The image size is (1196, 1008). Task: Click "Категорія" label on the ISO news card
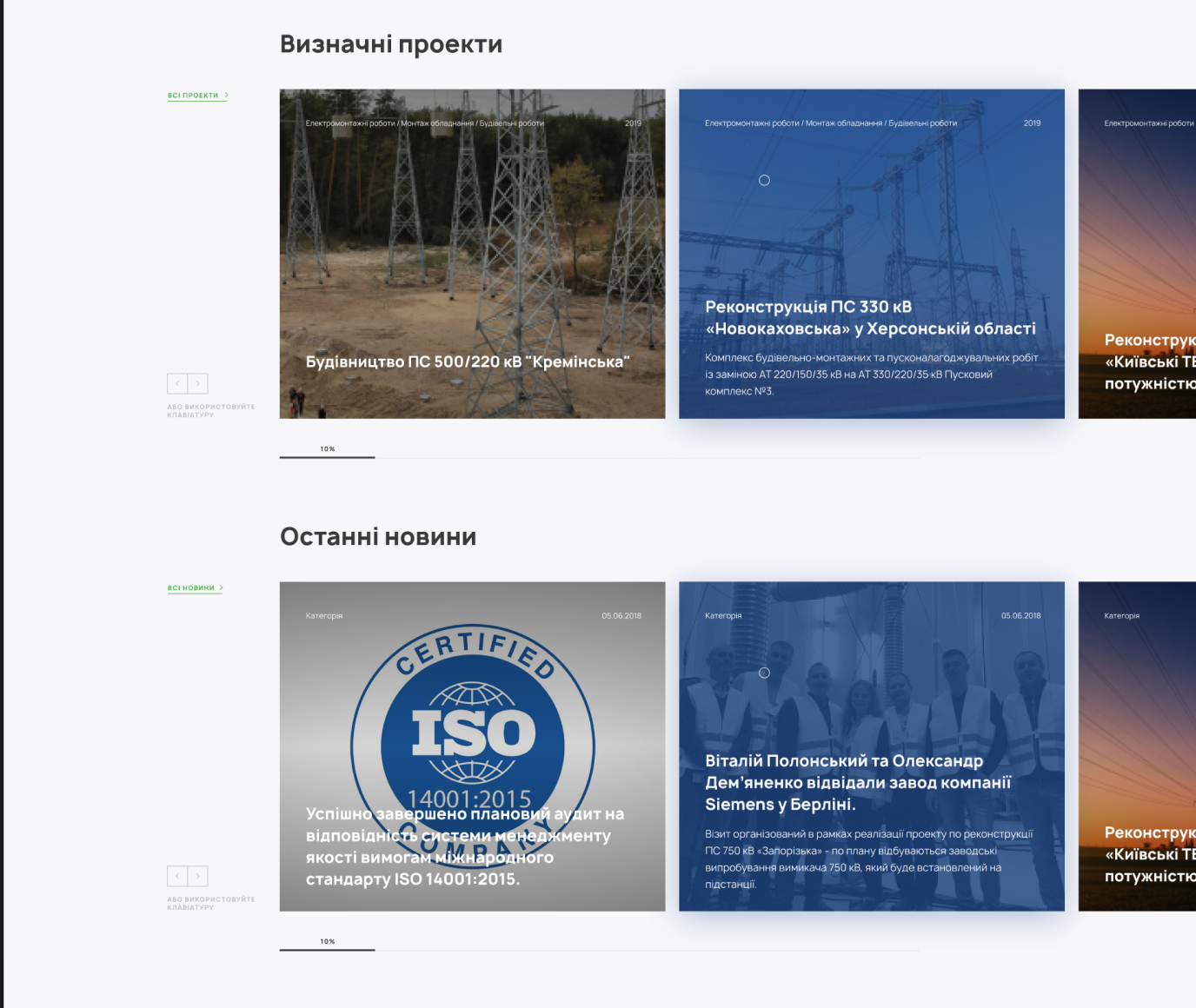click(x=324, y=616)
